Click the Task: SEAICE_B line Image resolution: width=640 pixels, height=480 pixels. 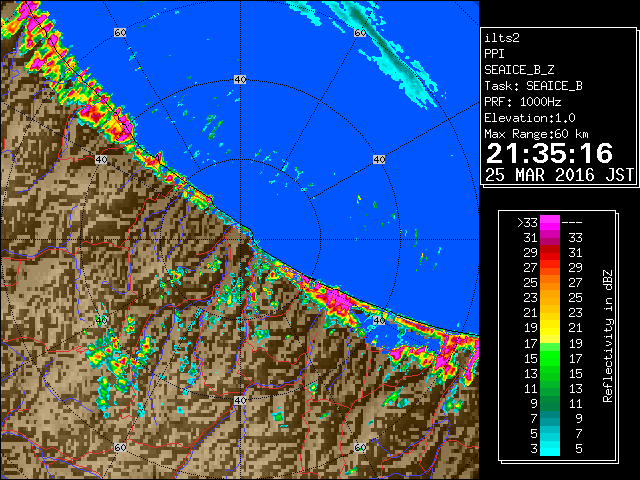pyautogui.click(x=533, y=86)
